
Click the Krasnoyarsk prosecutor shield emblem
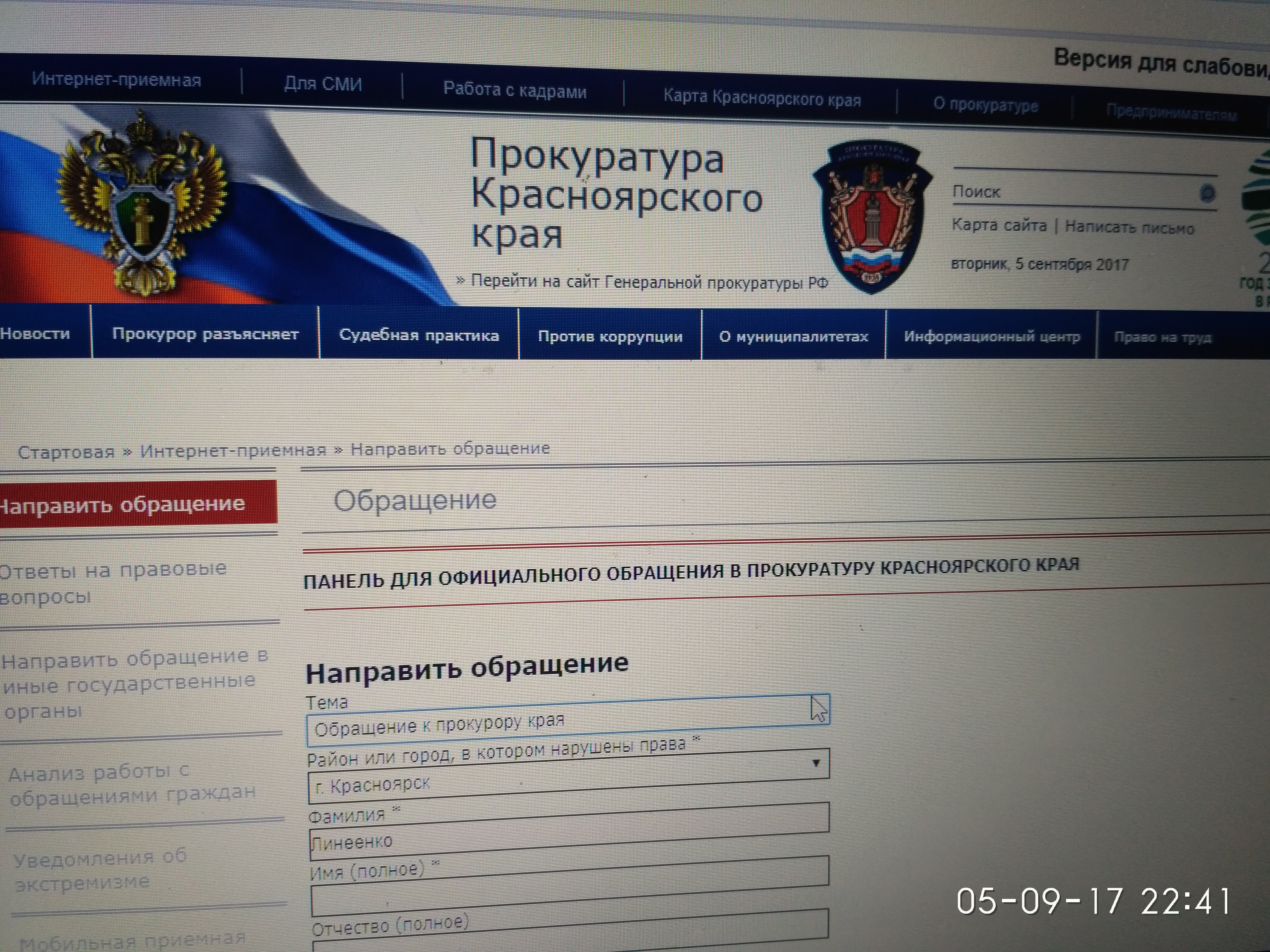872,217
